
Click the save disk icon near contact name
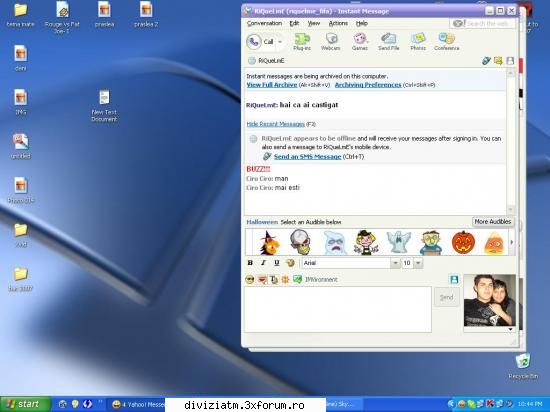(x=510, y=61)
